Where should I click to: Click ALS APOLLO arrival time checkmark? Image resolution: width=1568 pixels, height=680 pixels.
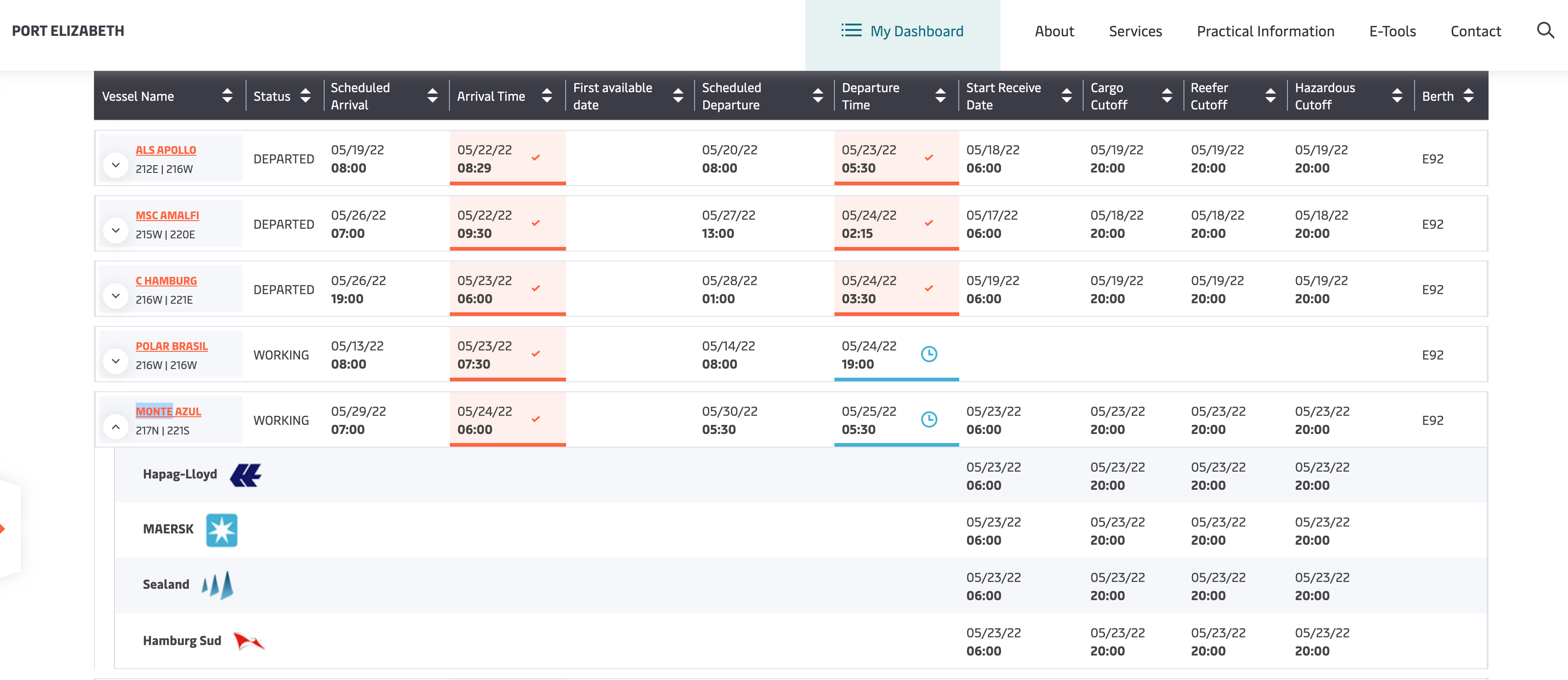click(536, 158)
